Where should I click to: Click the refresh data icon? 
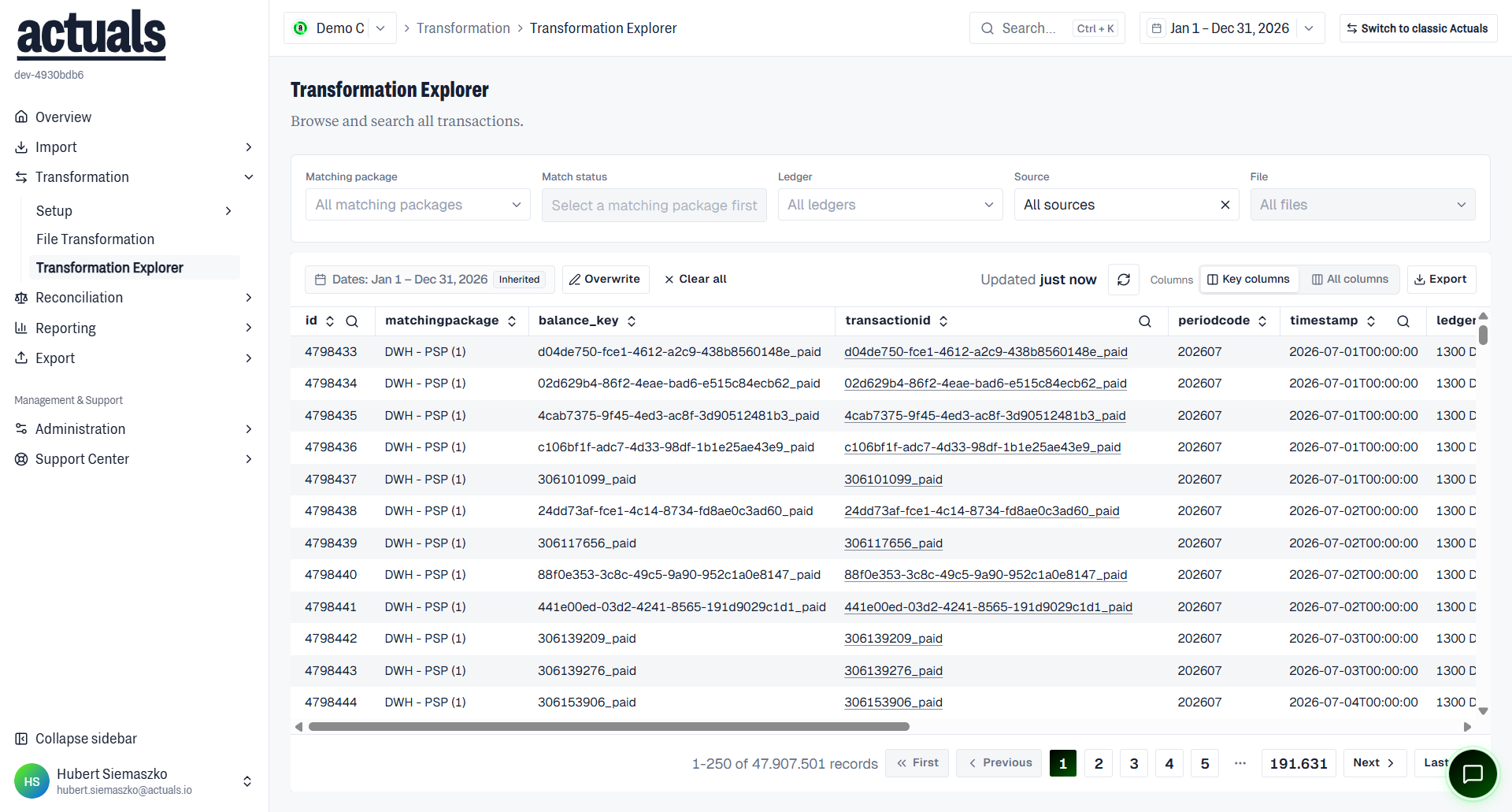[x=1124, y=280]
